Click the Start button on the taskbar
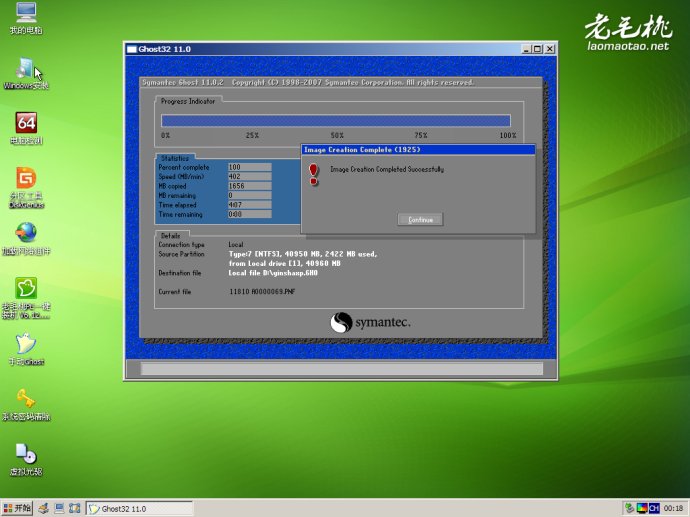Screen dimensions: 690x517 point(19,508)
